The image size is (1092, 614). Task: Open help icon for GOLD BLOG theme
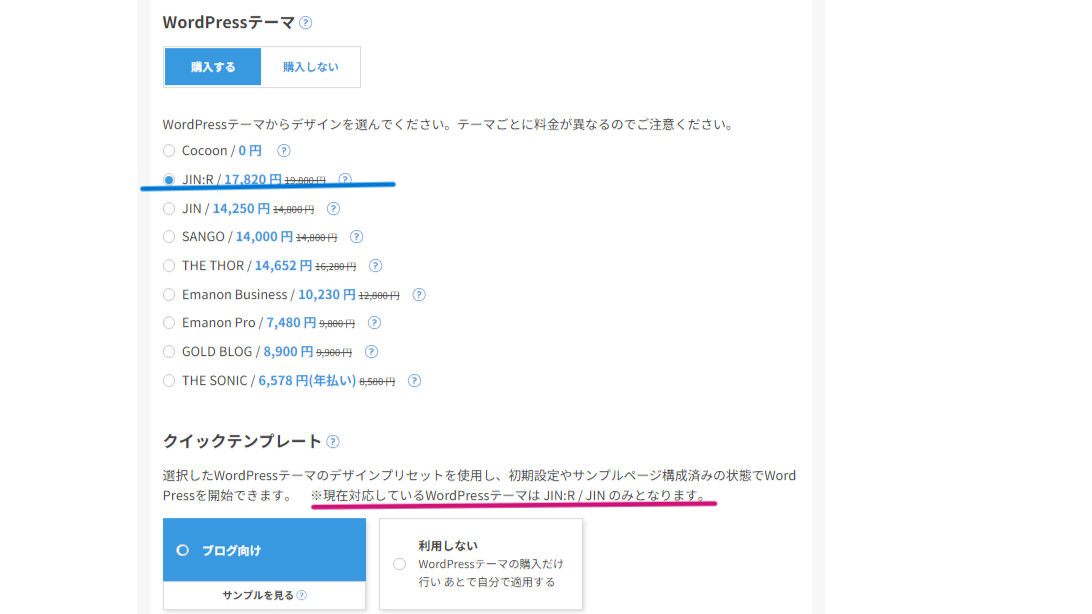pyautogui.click(x=371, y=352)
